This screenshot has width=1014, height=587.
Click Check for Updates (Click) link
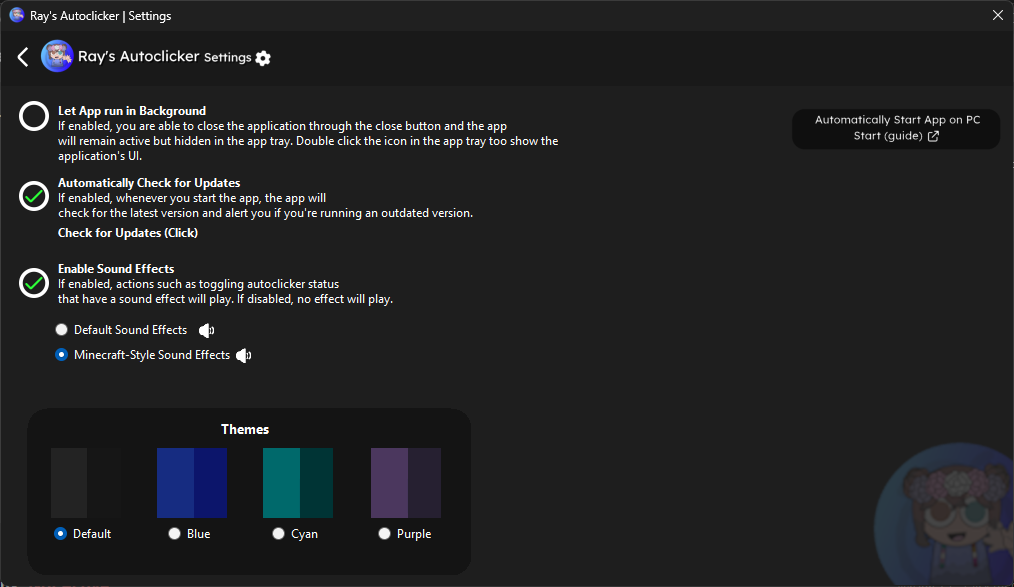click(x=128, y=233)
